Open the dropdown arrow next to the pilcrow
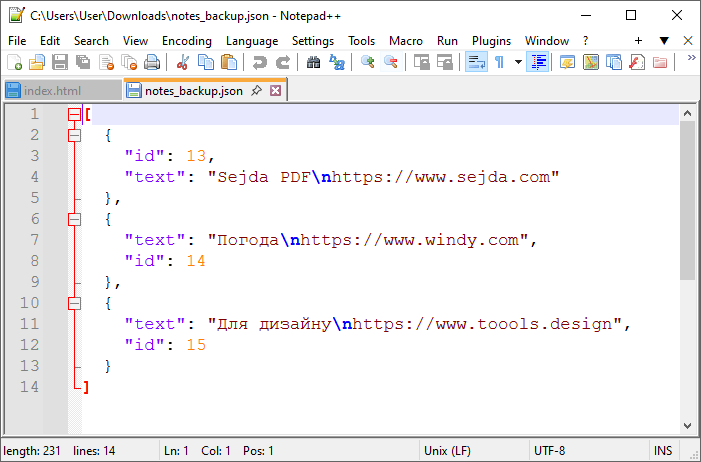The image size is (701, 462). tap(518, 62)
